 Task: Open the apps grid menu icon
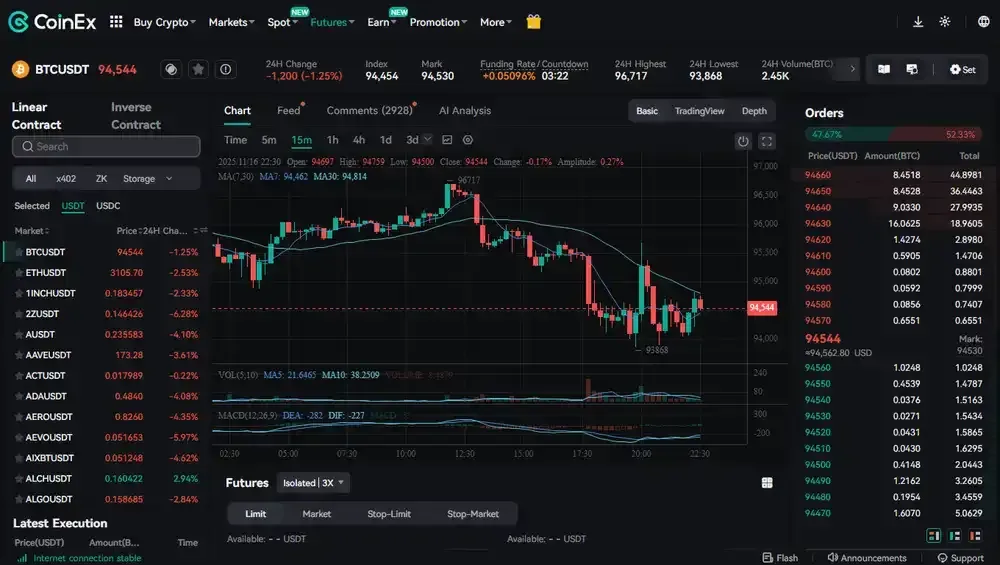pyautogui.click(x=116, y=22)
